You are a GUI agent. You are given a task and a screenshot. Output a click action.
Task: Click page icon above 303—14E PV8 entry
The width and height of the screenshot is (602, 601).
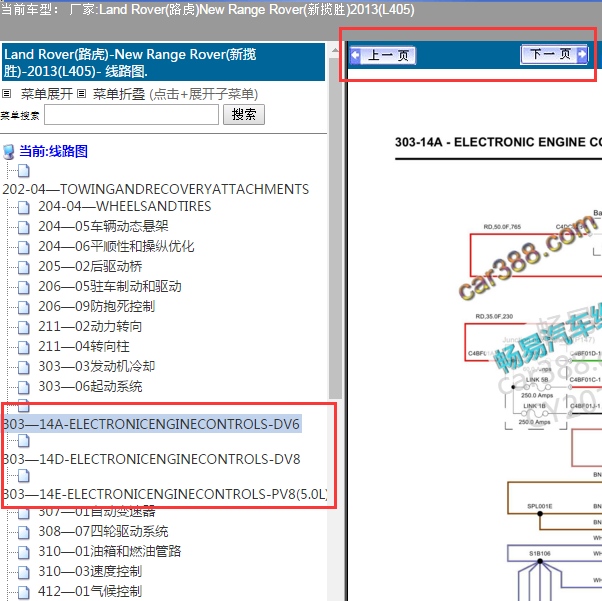click(x=23, y=476)
